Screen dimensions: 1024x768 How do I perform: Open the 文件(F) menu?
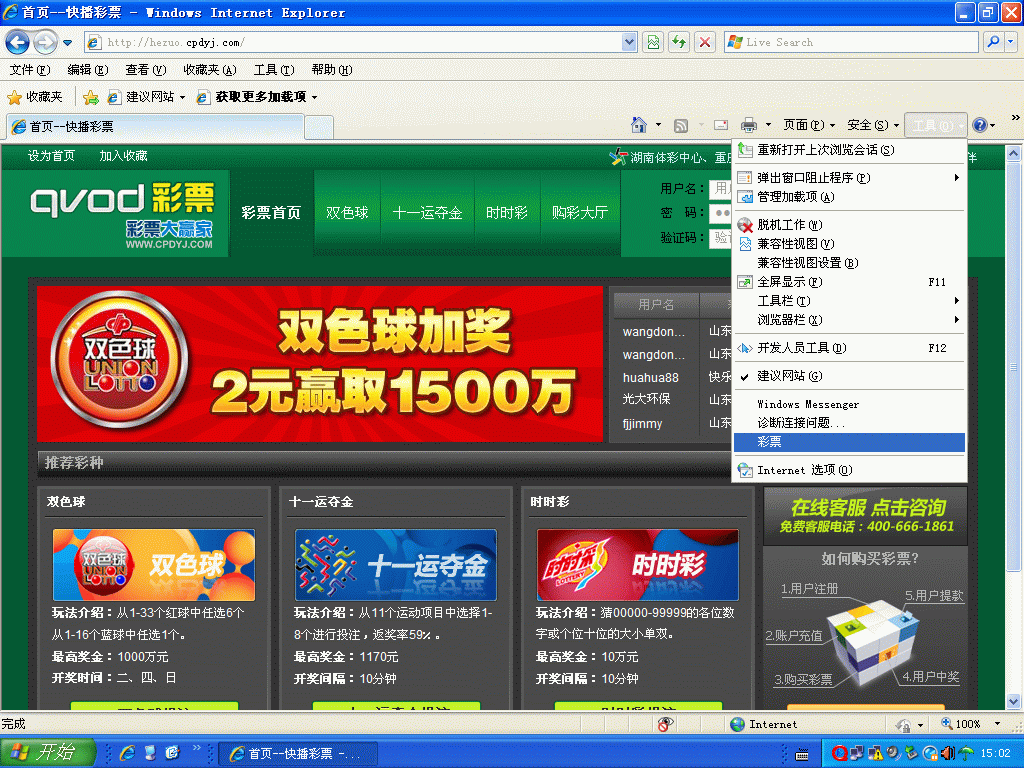coord(30,70)
